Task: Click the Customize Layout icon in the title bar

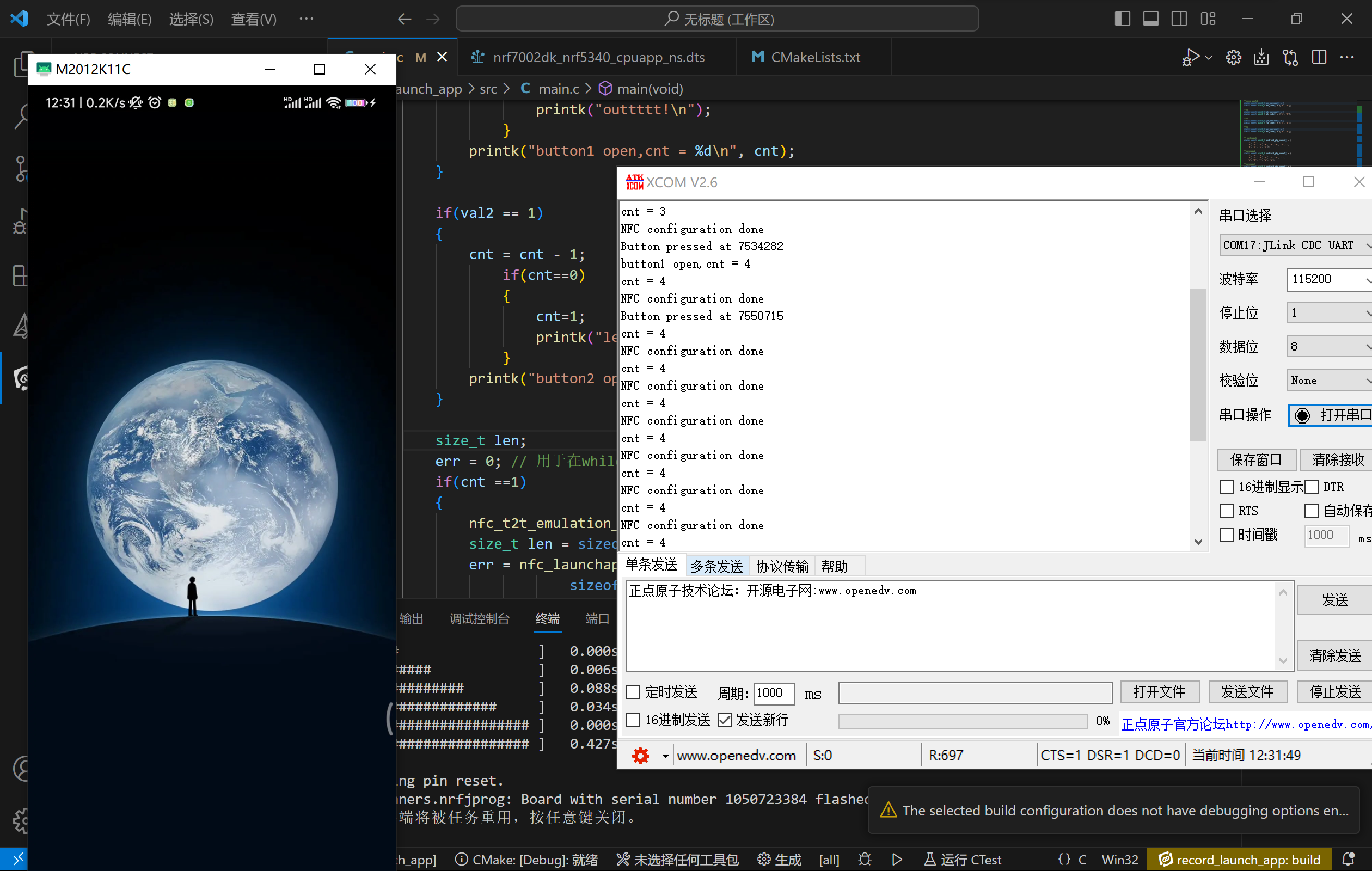Action: pyautogui.click(x=1208, y=19)
